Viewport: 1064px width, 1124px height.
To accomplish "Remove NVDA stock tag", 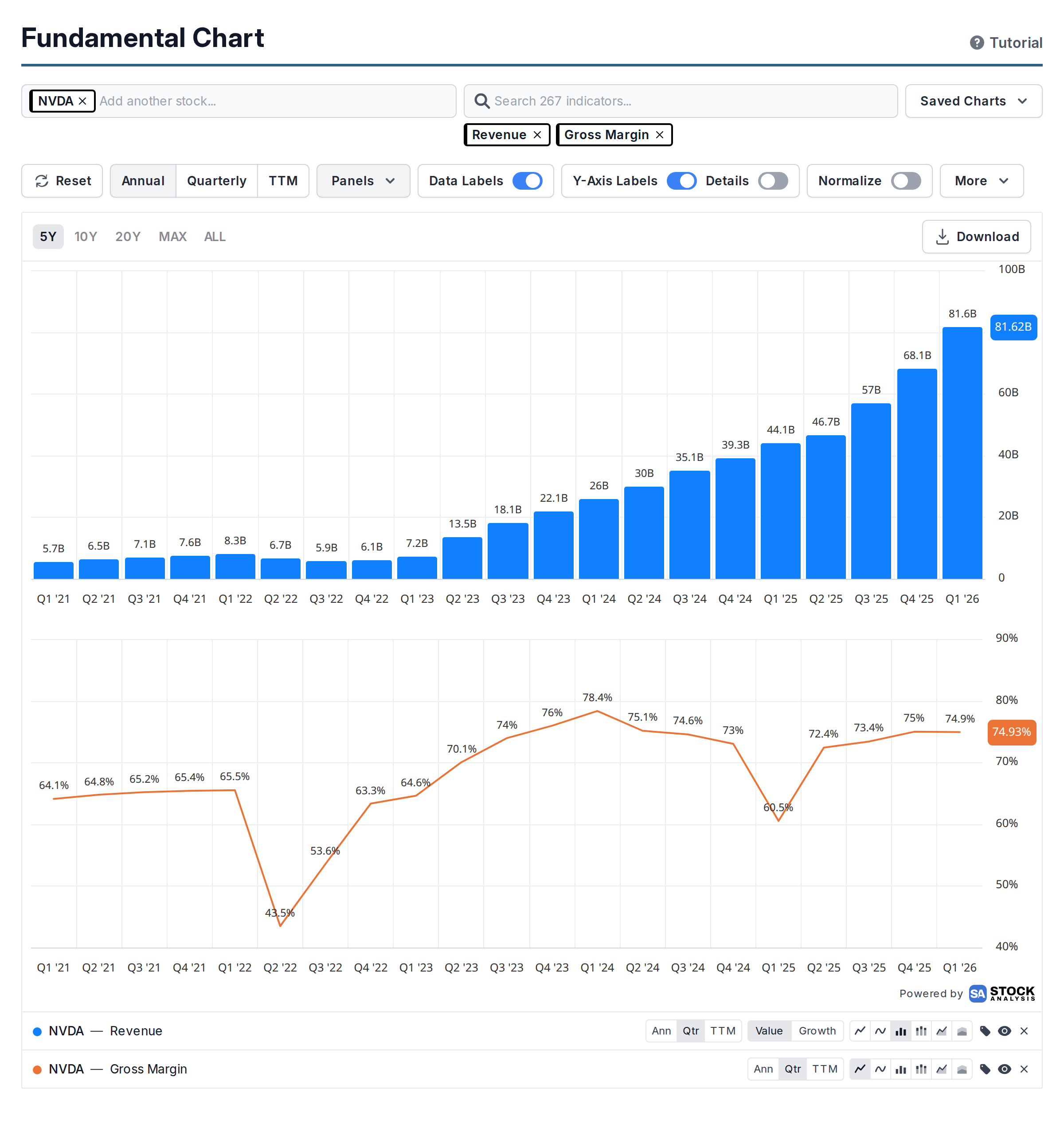I will pos(82,101).
